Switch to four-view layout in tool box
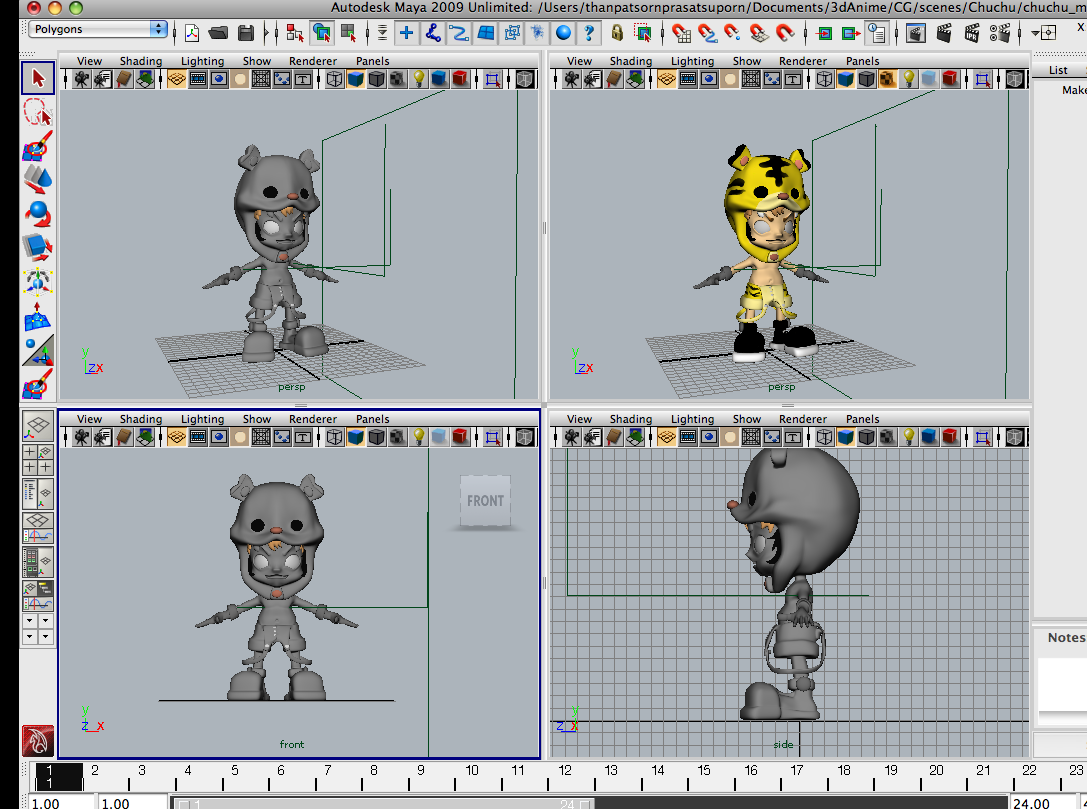 pos(37,460)
